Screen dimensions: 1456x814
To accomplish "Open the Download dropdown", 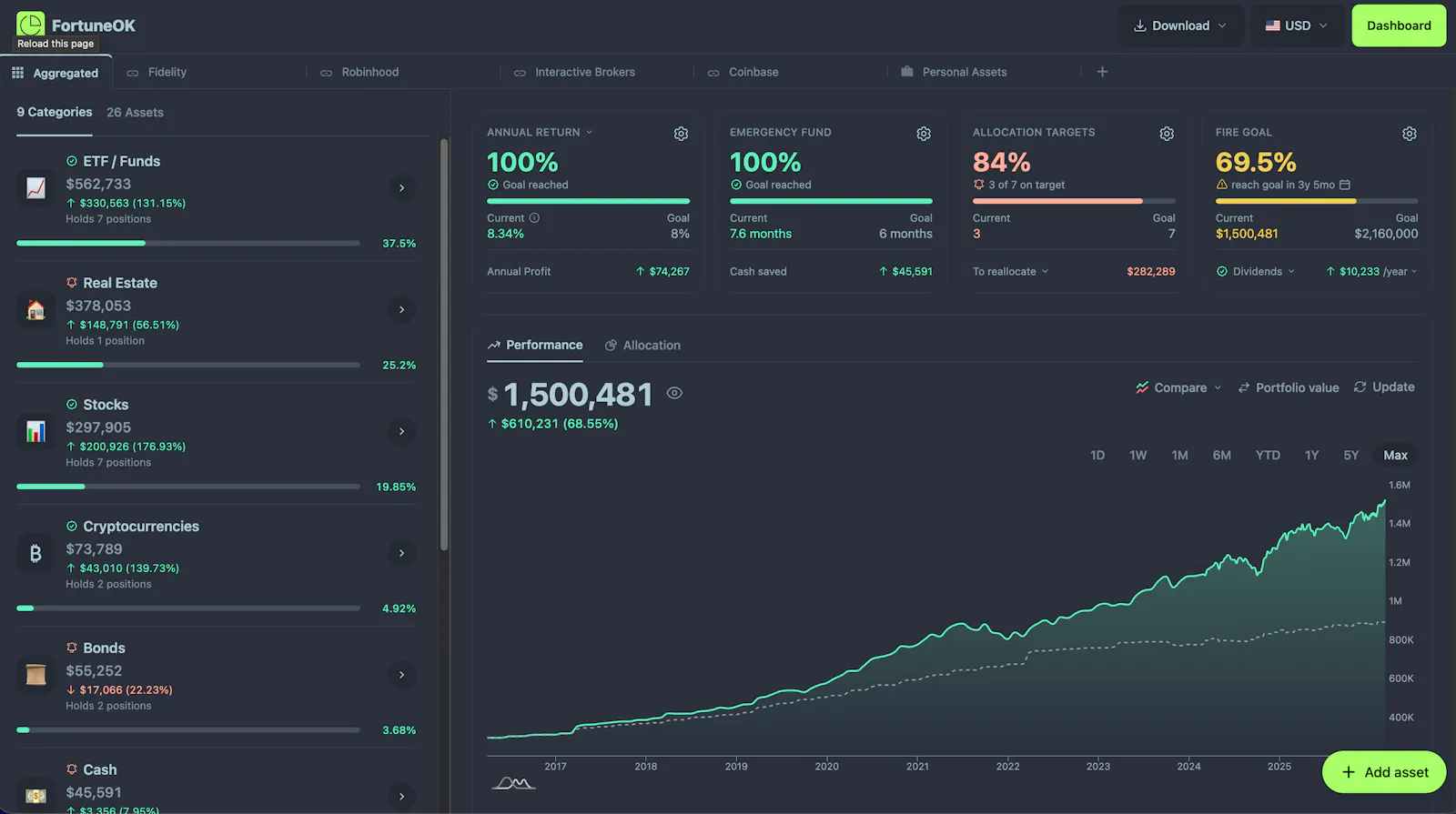I will [1179, 25].
